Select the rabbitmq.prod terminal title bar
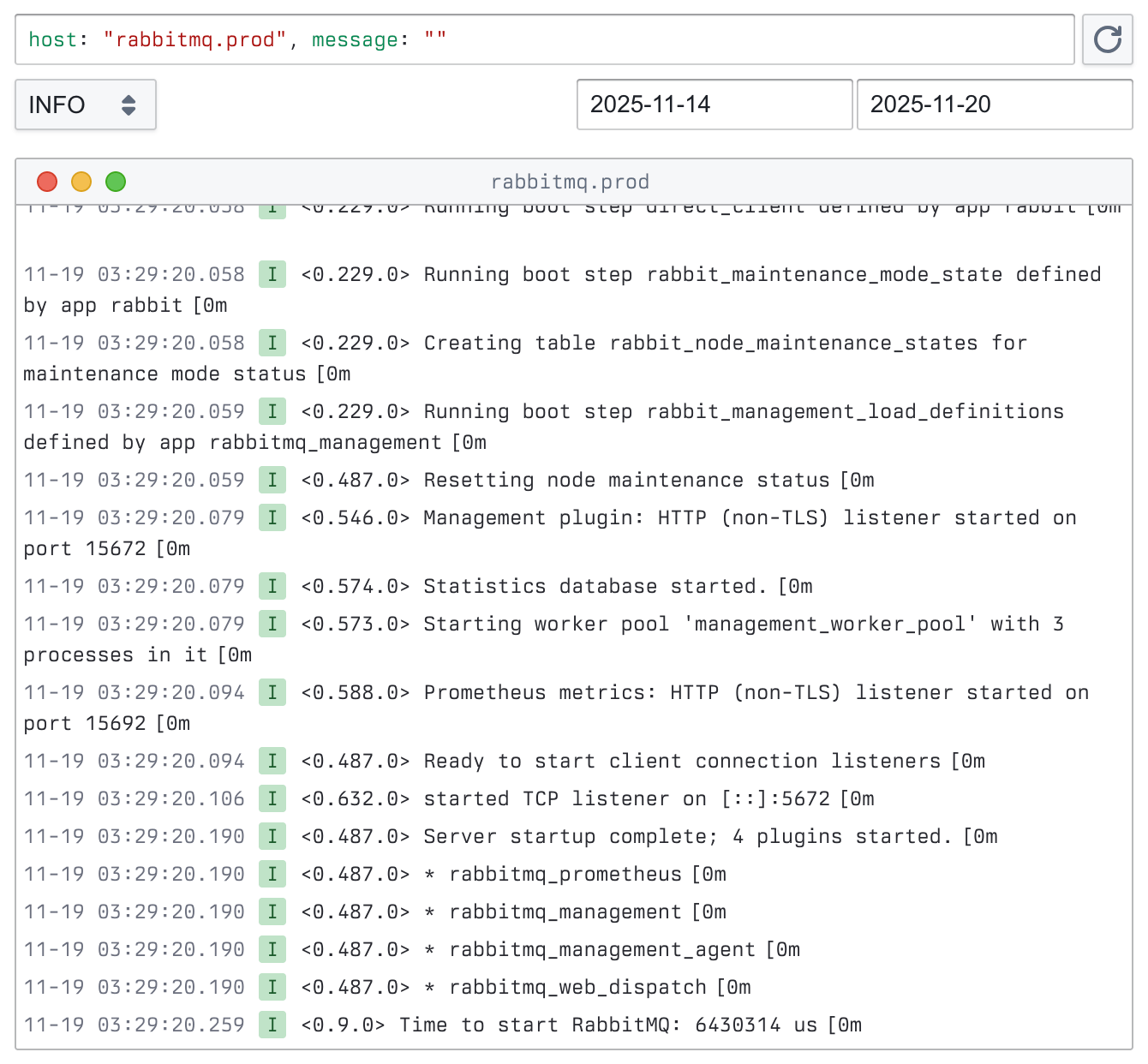This screenshot has height=1064, width=1148. coord(571,182)
